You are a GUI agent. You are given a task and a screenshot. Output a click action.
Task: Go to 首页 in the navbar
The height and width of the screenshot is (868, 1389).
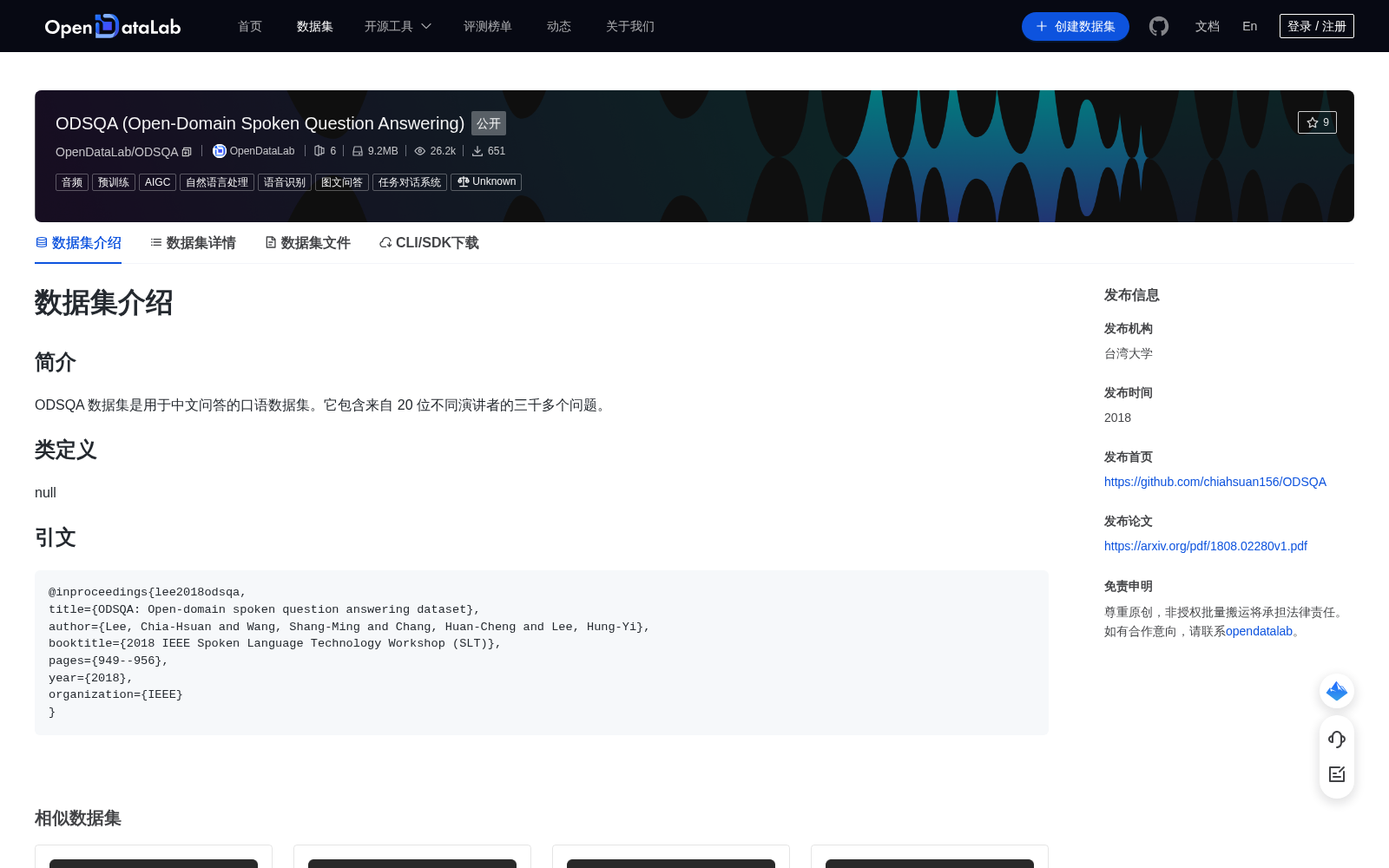pyautogui.click(x=250, y=26)
